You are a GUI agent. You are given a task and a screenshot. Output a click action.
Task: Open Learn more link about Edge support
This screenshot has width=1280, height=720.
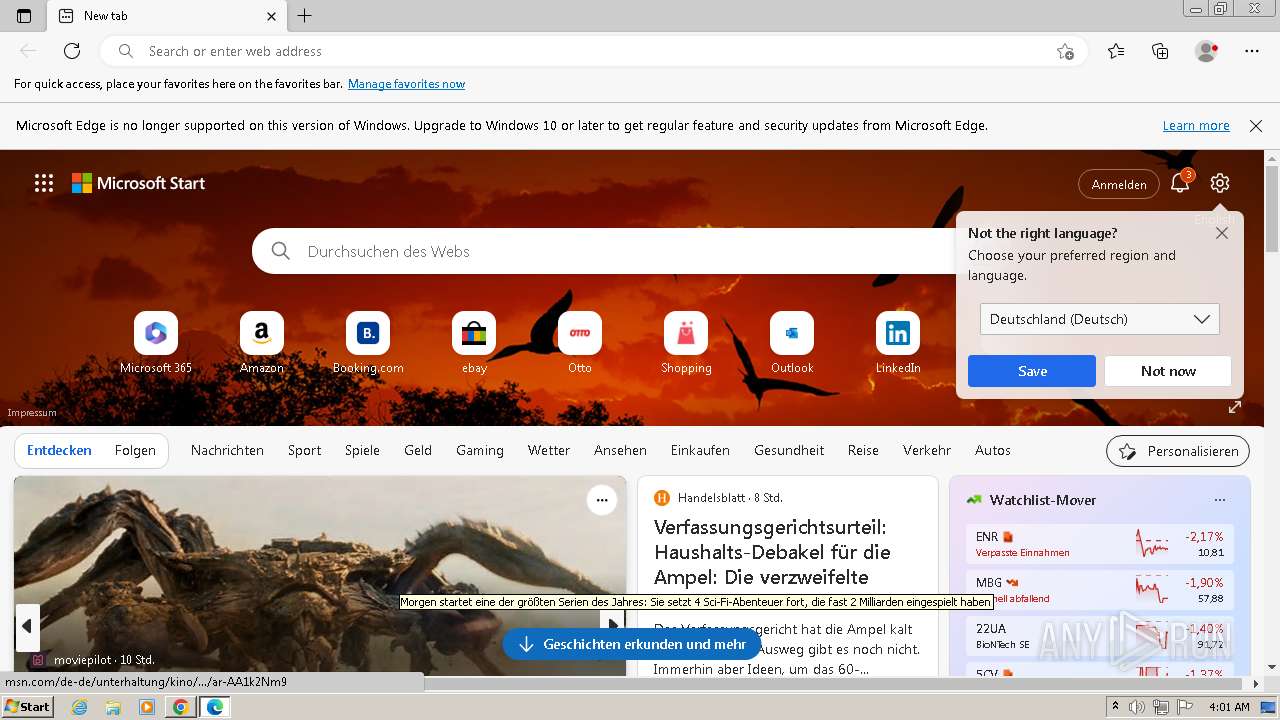(1196, 126)
